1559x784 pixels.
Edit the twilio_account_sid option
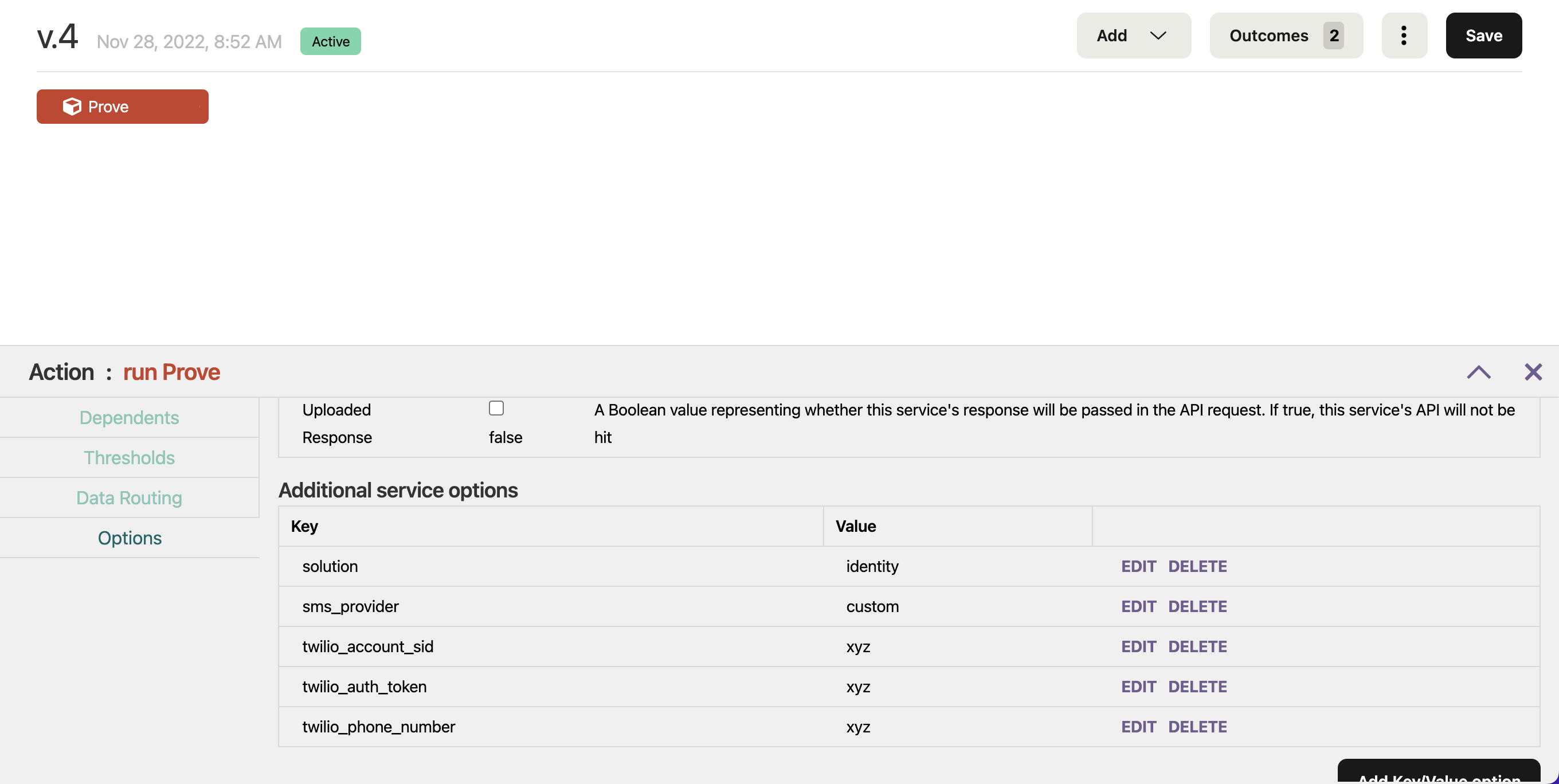[1138, 646]
